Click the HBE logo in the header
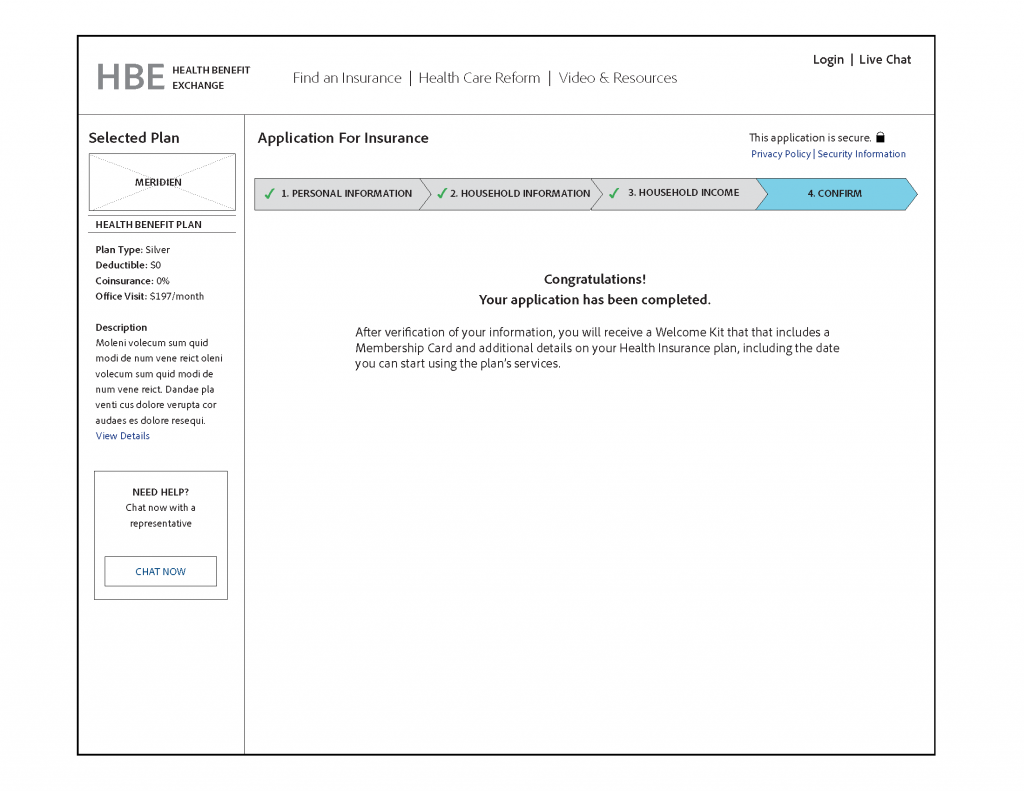The height and width of the screenshot is (791, 1024). point(130,78)
